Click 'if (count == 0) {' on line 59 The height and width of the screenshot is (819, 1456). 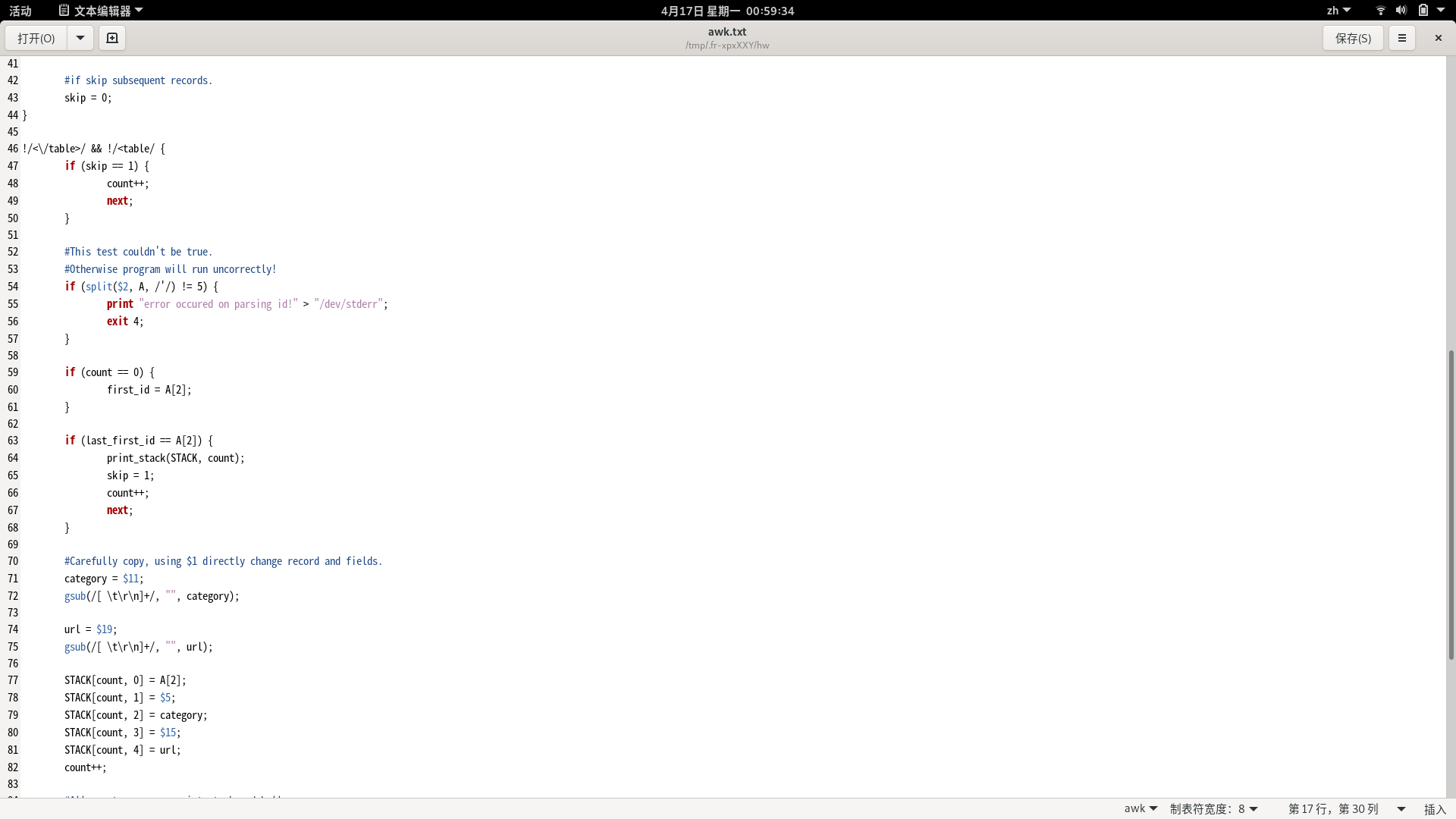[109, 372]
